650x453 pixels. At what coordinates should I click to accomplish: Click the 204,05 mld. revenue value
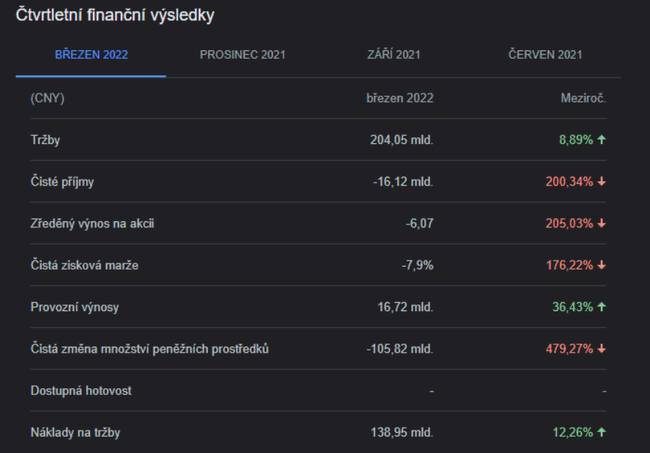pos(401,140)
